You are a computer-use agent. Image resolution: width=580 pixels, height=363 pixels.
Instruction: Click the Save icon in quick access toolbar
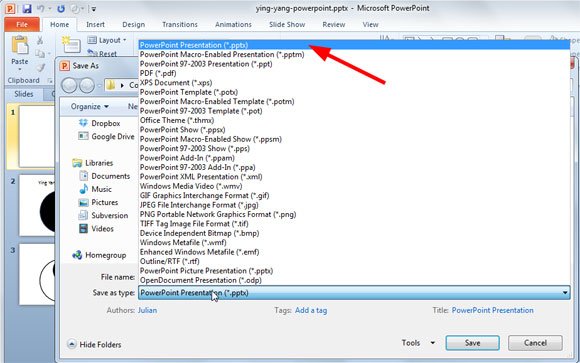(27, 9)
